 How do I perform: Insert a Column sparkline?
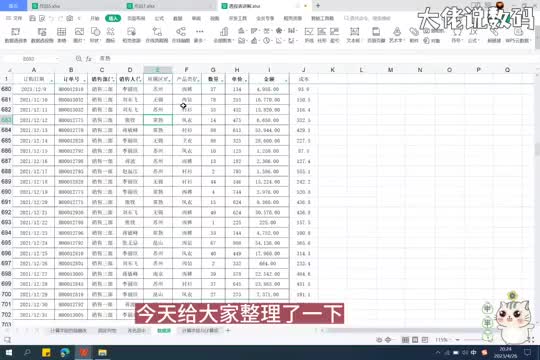point(322,35)
